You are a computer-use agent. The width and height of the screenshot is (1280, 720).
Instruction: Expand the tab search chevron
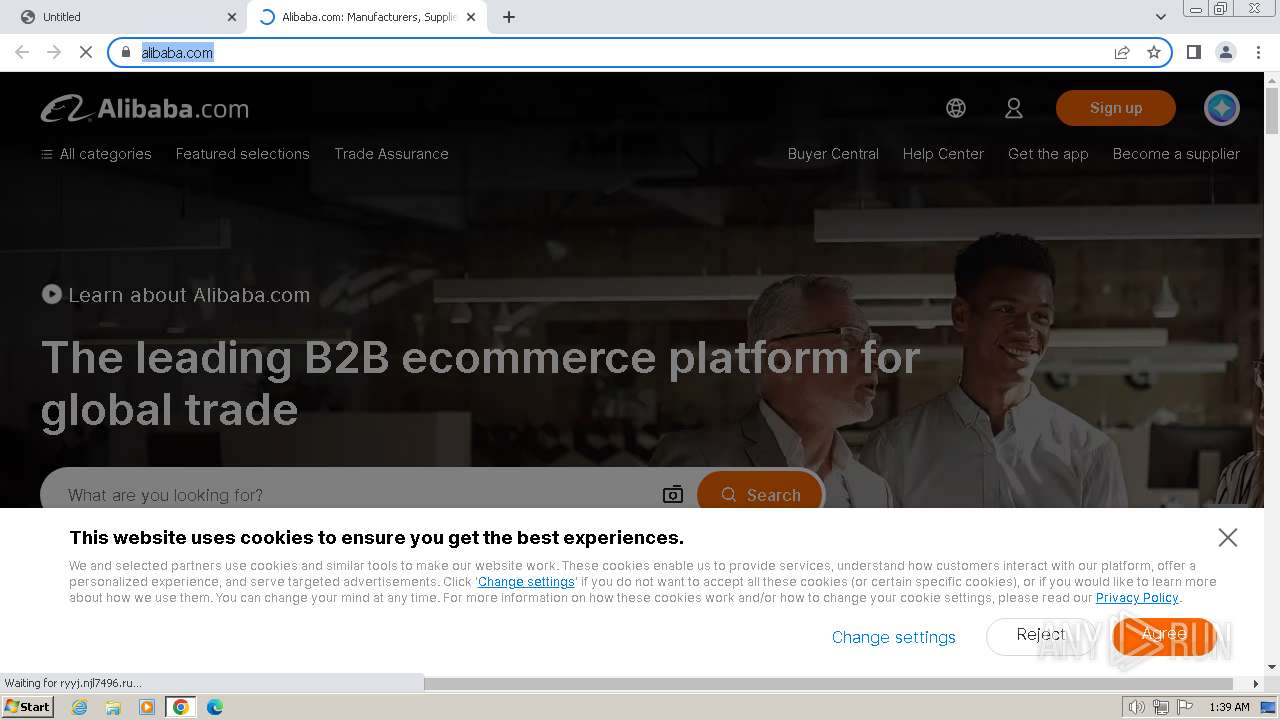(1161, 17)
